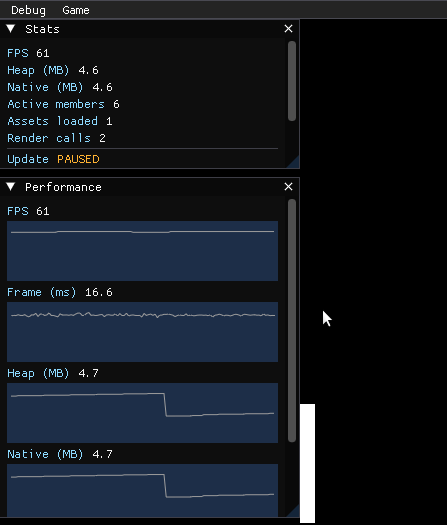
Task: Click the Heap (MB) 4.6 line
Action: click(53, 70)
